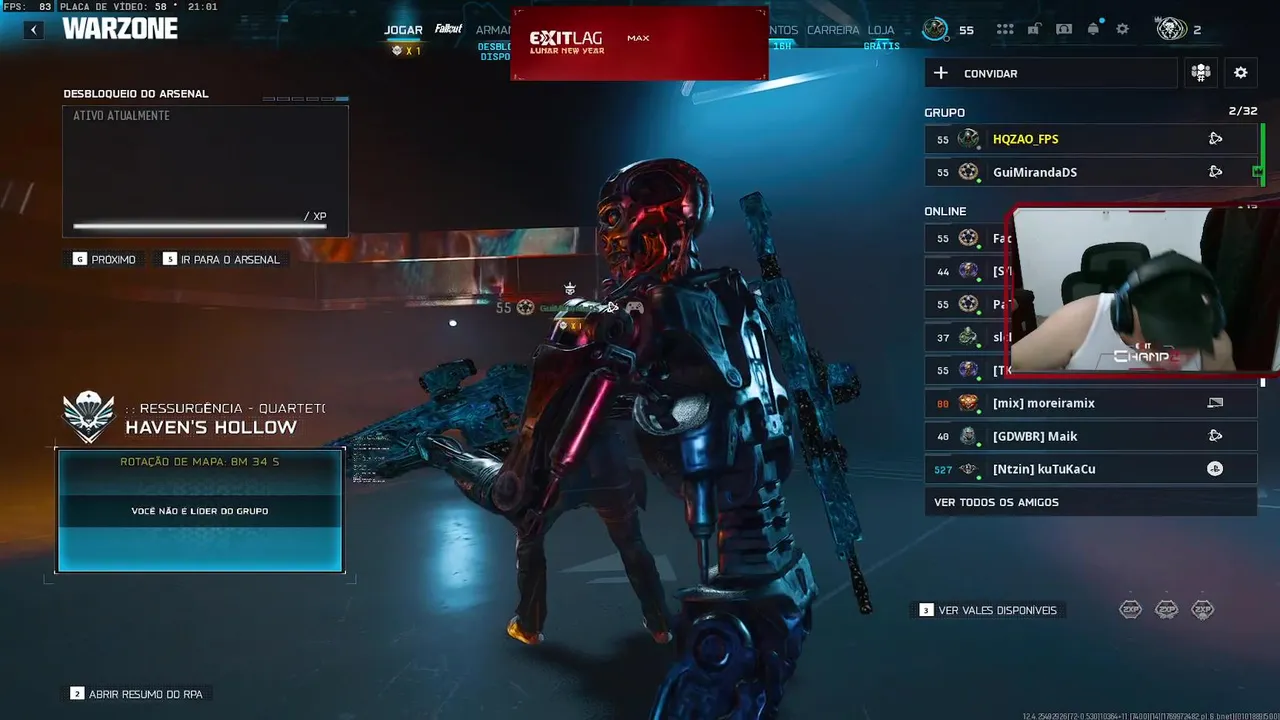Image resolution: width=1280 pixels, height=720 pixels.
Task: Click kuTuKaCu level 527 emblem
Action: click(968, 469)
